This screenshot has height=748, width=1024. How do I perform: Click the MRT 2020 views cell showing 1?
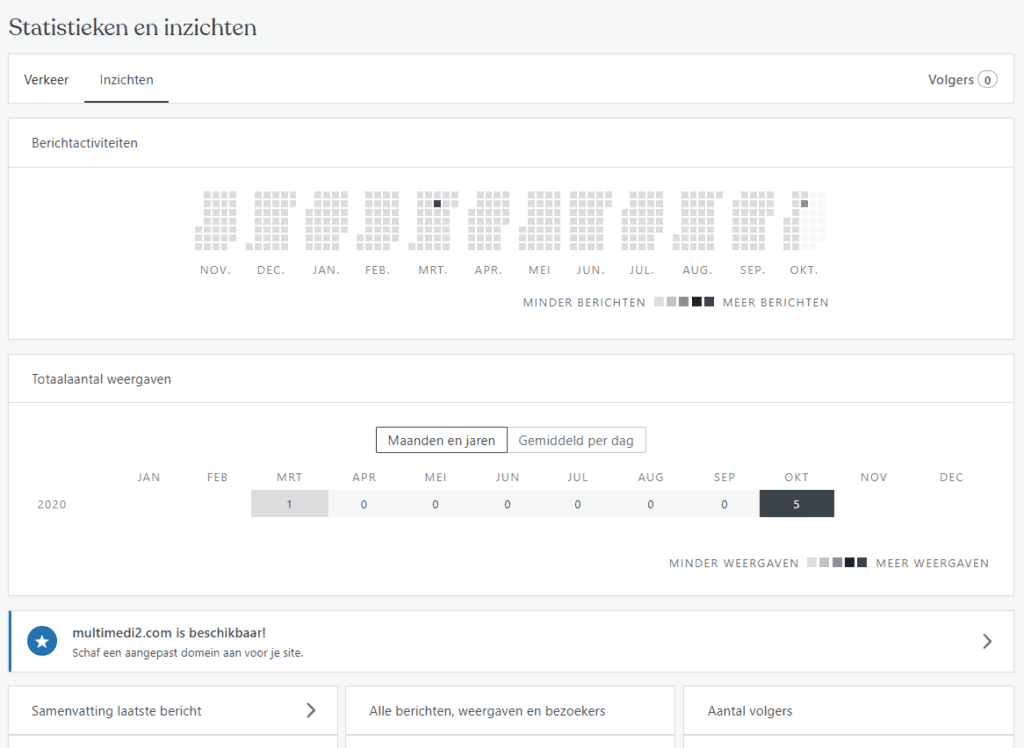point(289,504)
